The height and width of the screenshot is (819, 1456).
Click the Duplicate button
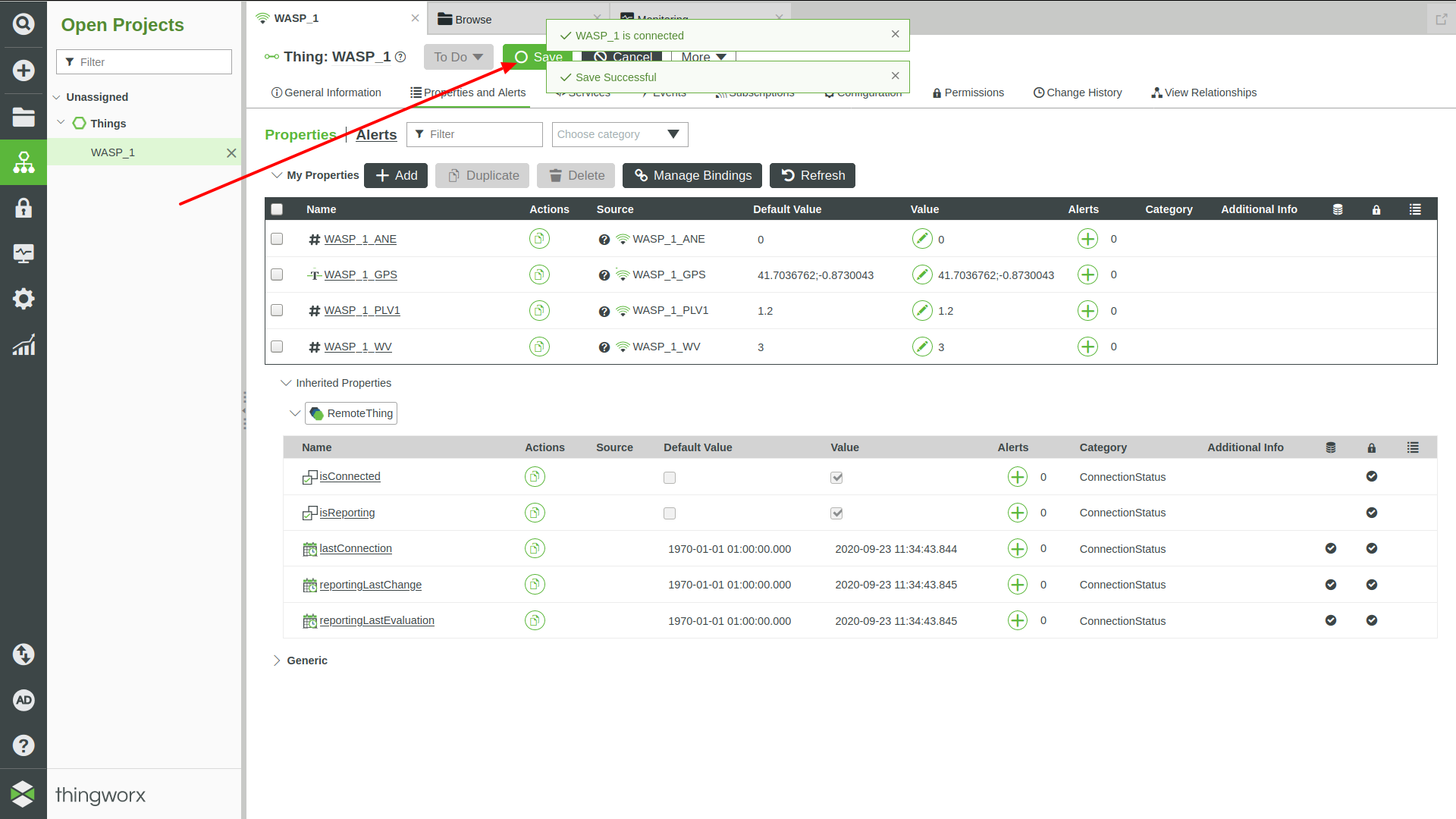[x=483, y=175]
